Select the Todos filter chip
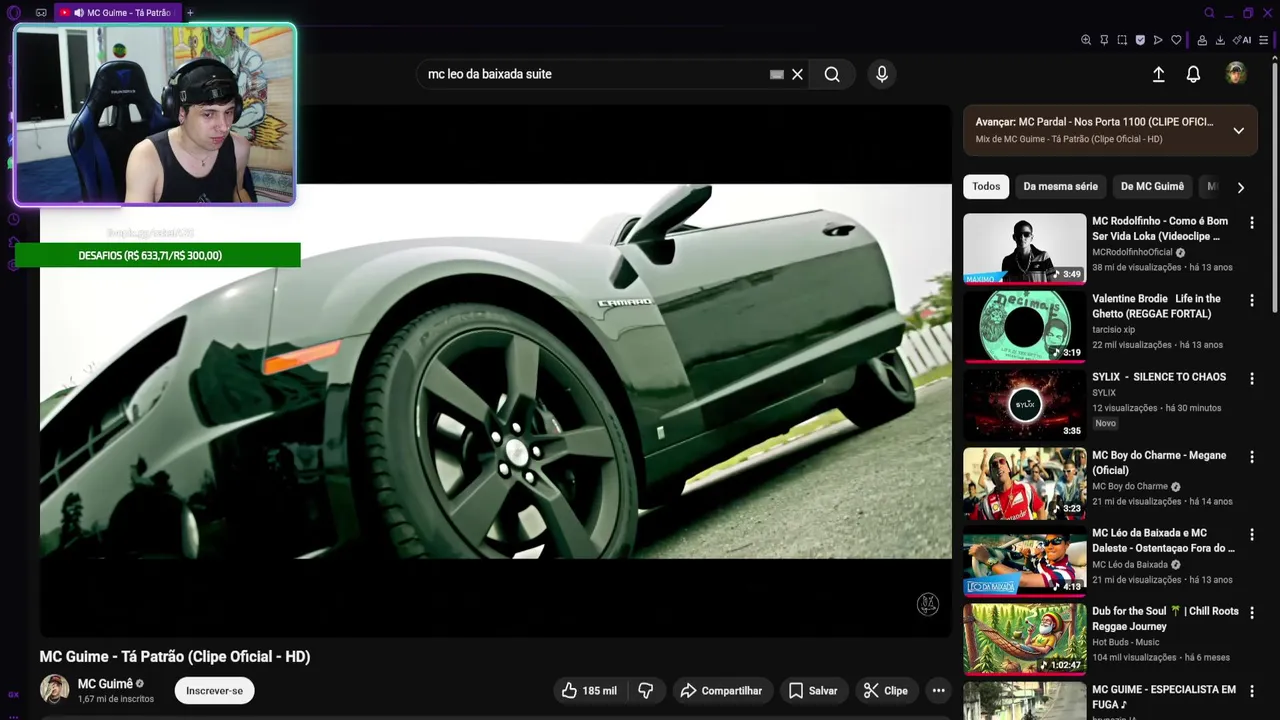Image resolution: width=1280 pixels, height=720 pixels. pyautogui.click(x=986, y=186)
